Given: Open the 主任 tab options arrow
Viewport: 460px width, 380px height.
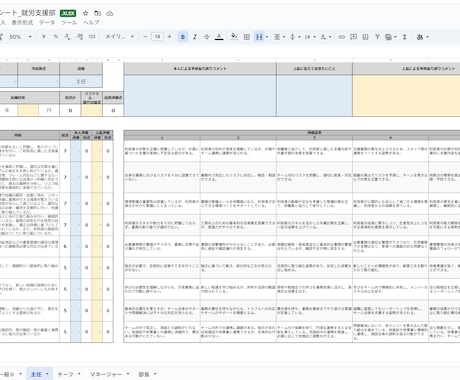Looking at the screenshot, I should tap(47, 374).
